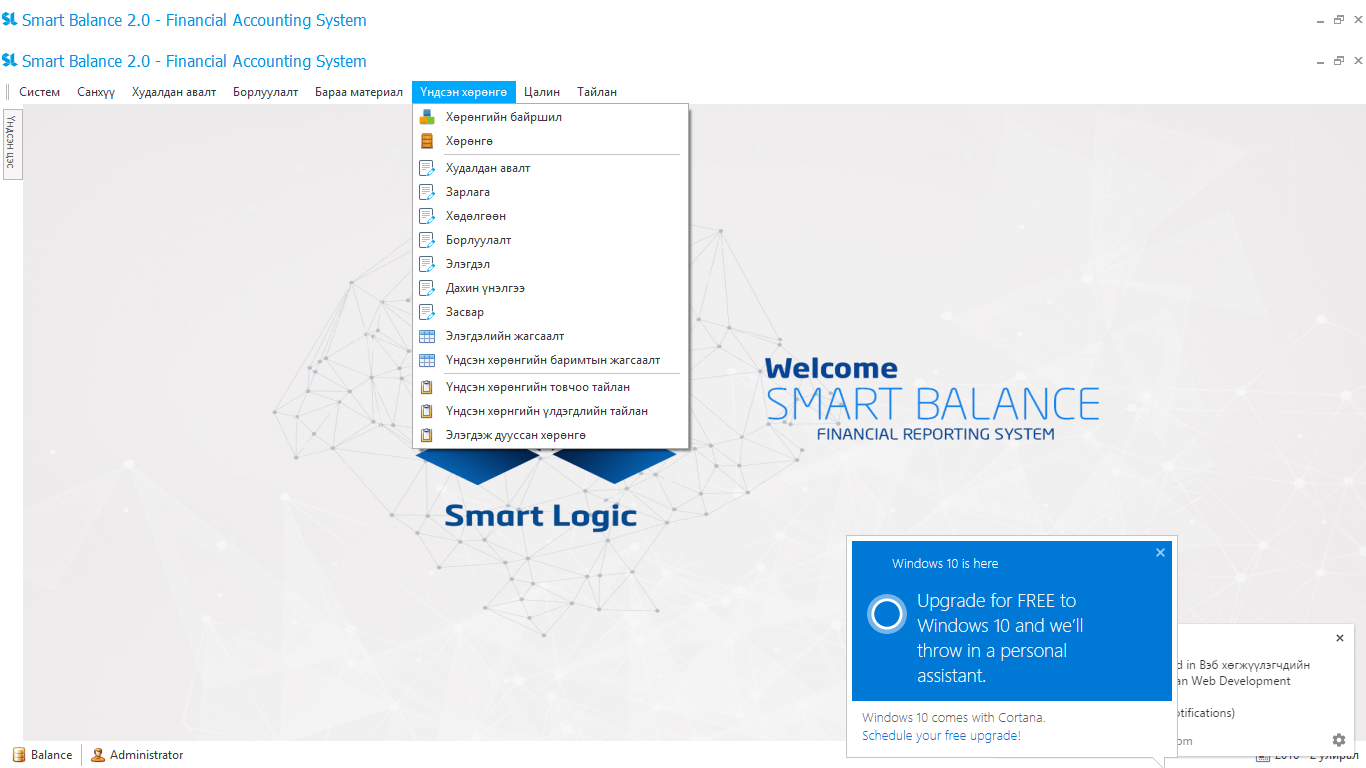Close the Windows 10 upgrade popup

coord(1160,552)
